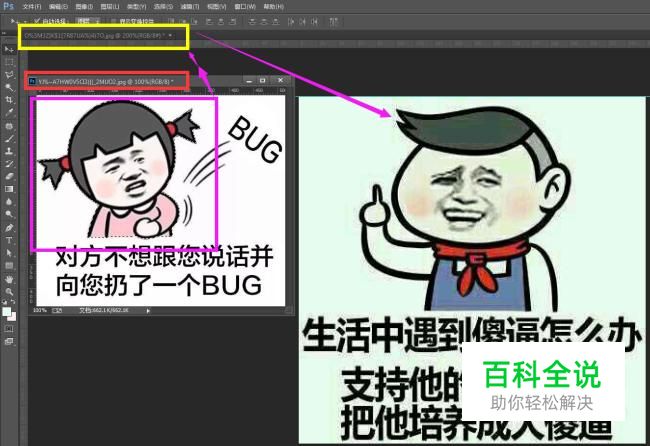This screenshot has width=650, height=446.
Task: Switch to the docked 200% document tab
Action: (x=95, y=36)
